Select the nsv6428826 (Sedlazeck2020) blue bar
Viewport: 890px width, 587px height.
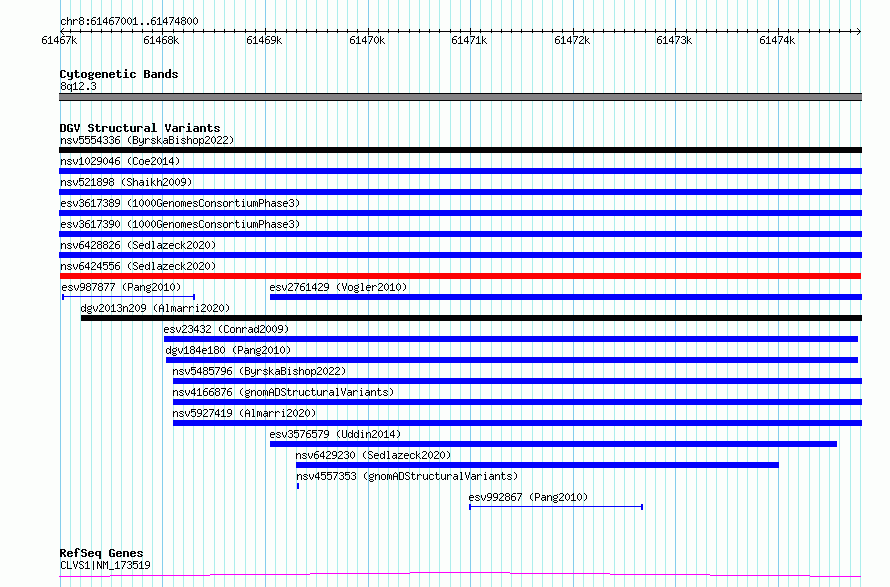(x=460, y=255)
